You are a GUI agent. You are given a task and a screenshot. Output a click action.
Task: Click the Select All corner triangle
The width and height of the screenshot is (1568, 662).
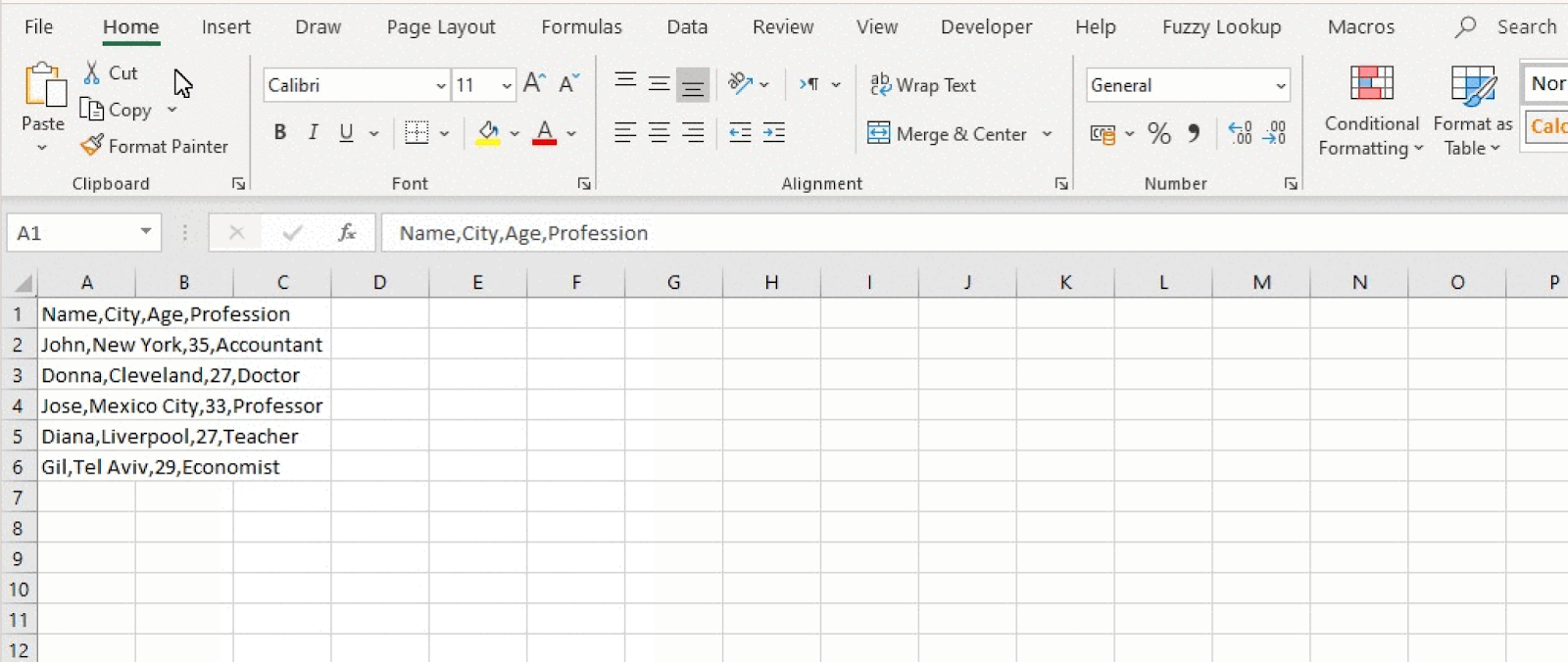click(23, 284)
